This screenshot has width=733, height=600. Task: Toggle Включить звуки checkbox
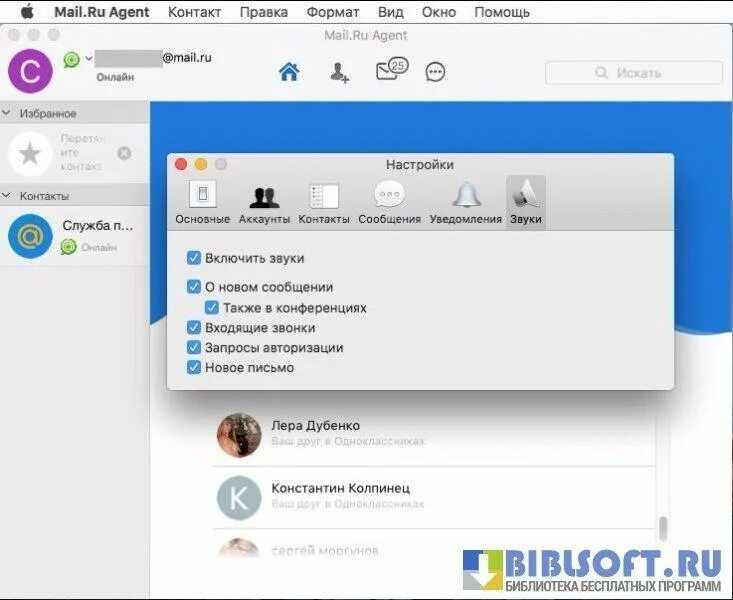click(194, 258)
